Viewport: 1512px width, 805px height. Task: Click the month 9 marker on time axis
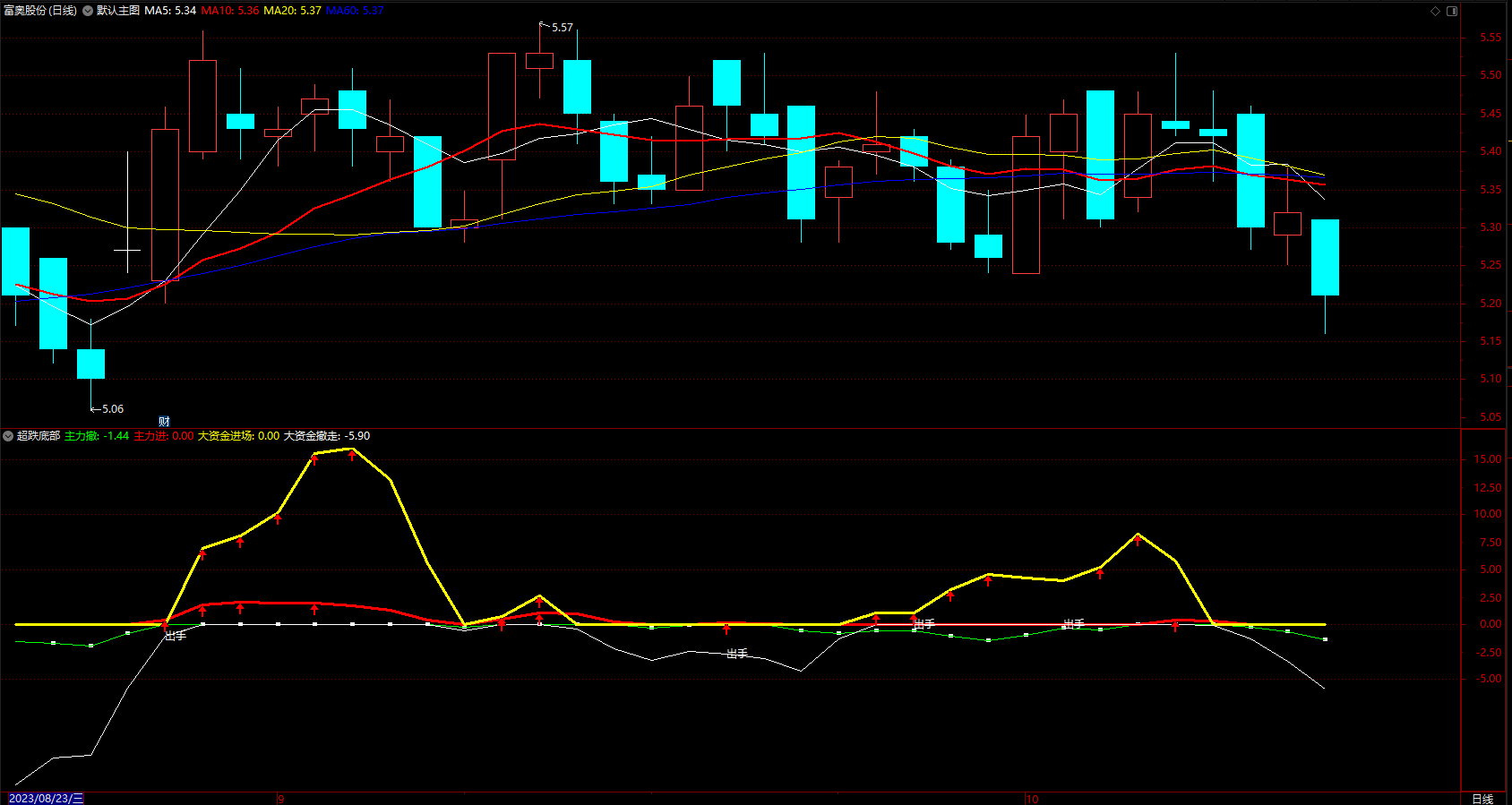[281, 799]
